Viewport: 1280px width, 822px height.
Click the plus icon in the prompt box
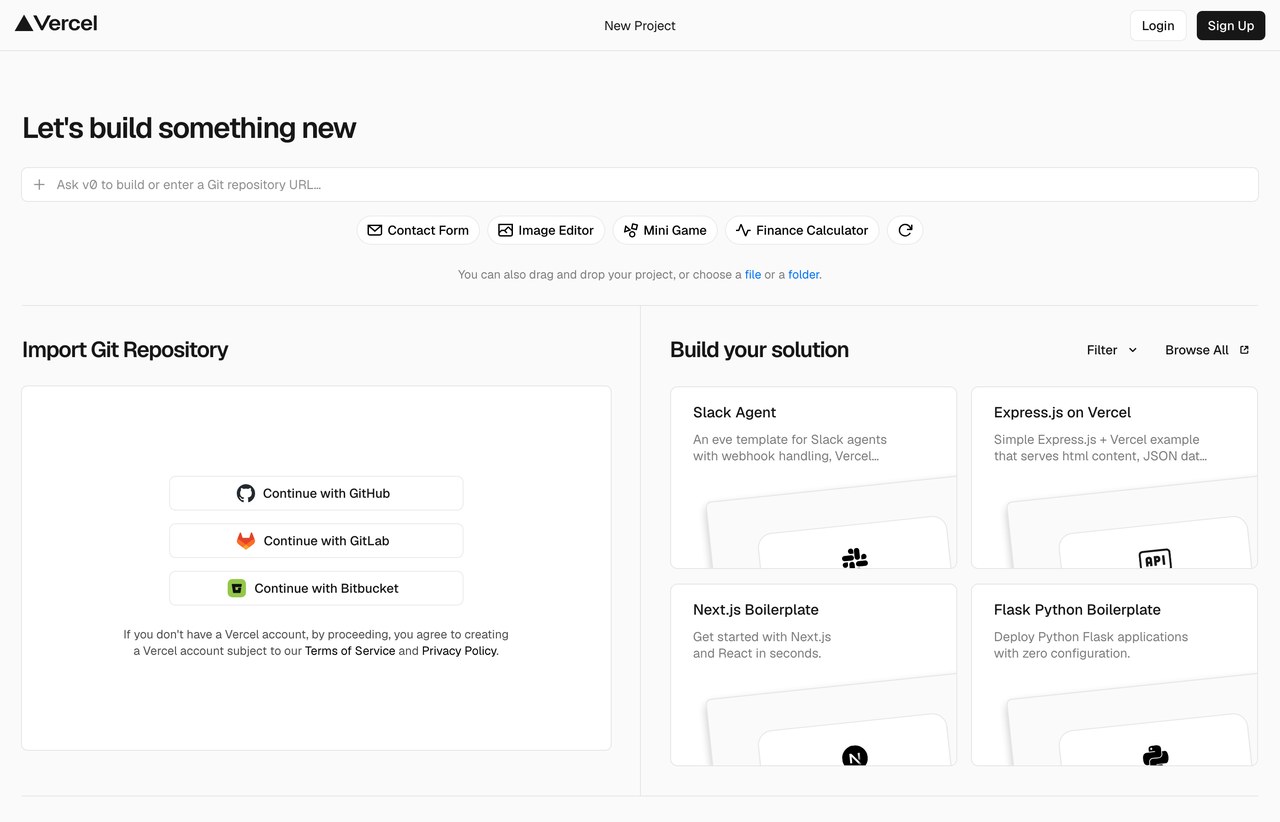coord(40,185)
